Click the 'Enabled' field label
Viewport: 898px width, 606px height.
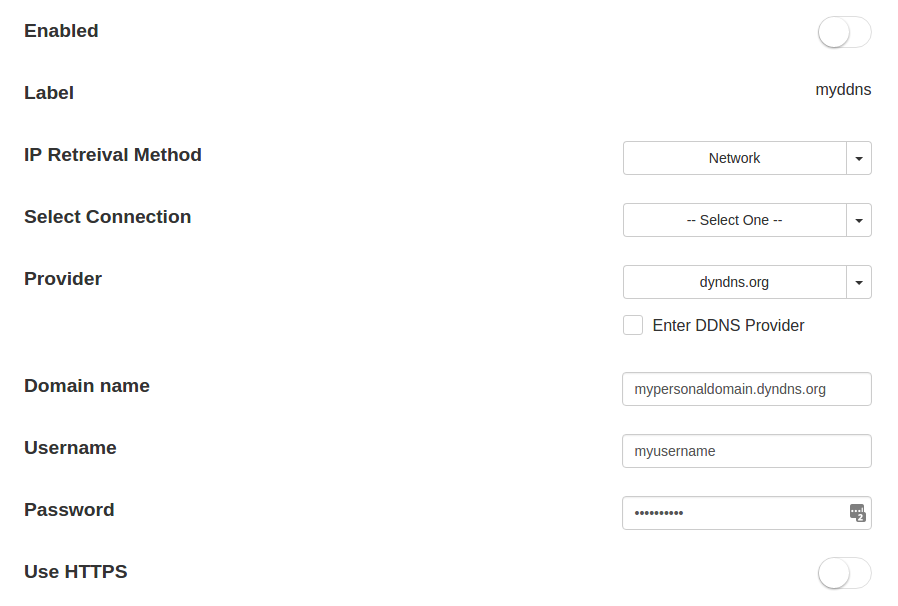[x=61, y=31]
